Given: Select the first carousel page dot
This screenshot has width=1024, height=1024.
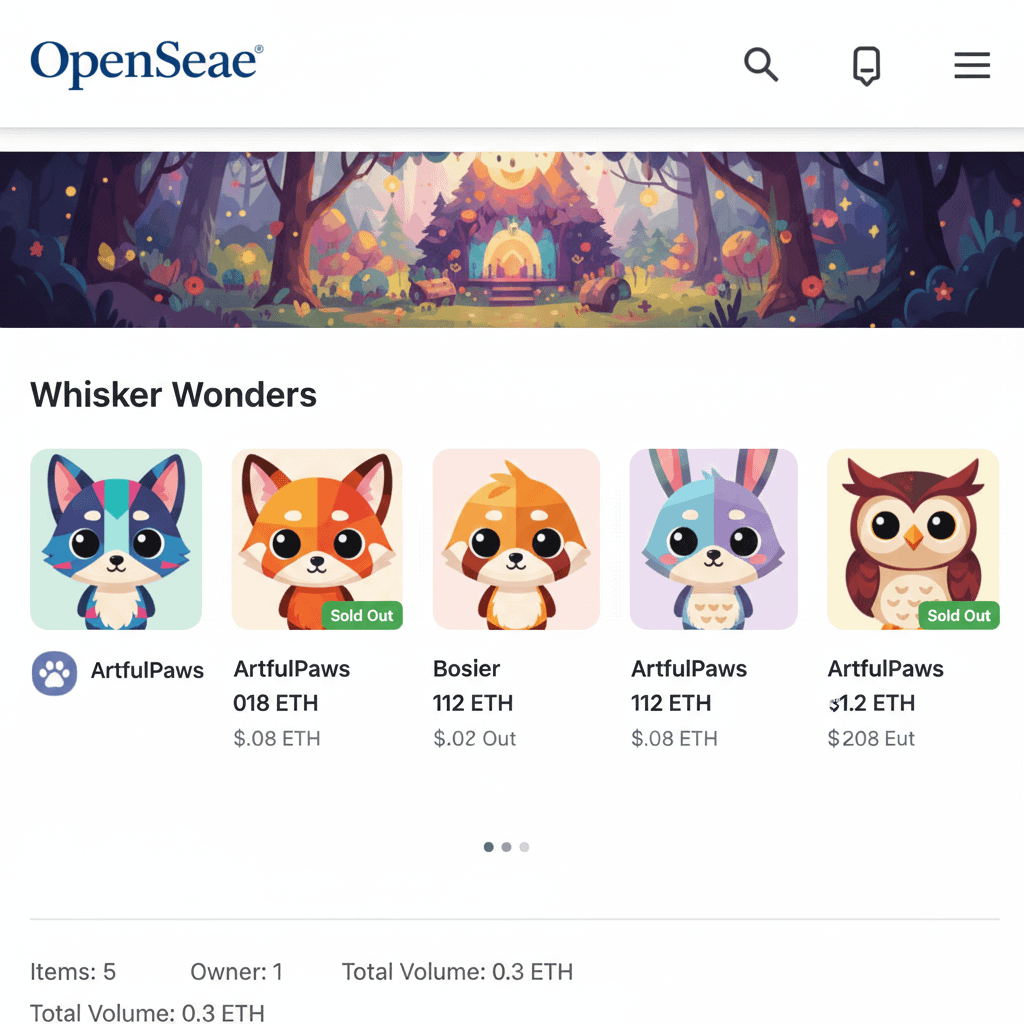Looking at the screenshot, I should pyautogui.click(x=488, y=847).
